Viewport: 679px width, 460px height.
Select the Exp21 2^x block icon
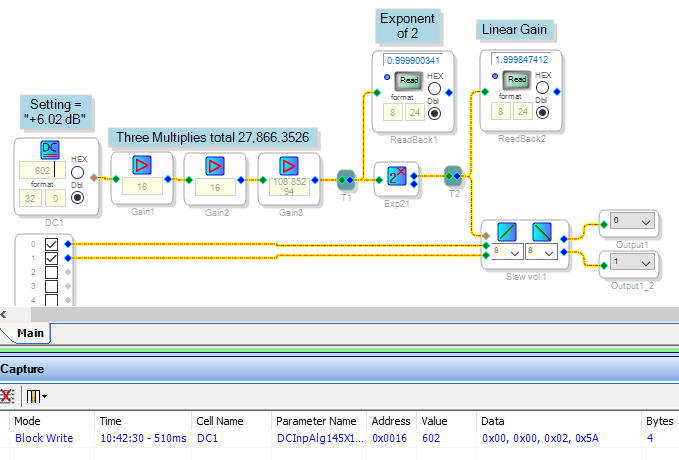(397, 176)
